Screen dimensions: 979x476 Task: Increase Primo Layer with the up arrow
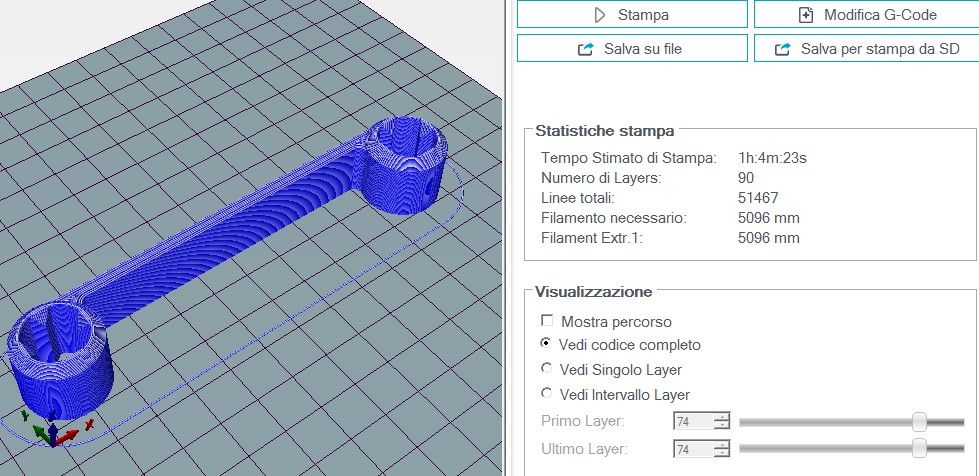tap(722, 417)
